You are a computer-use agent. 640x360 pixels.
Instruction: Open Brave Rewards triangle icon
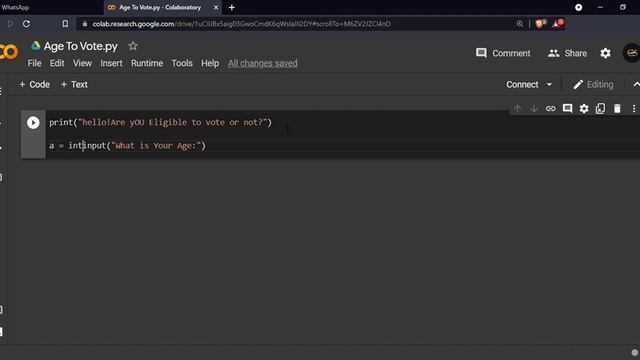557,24
